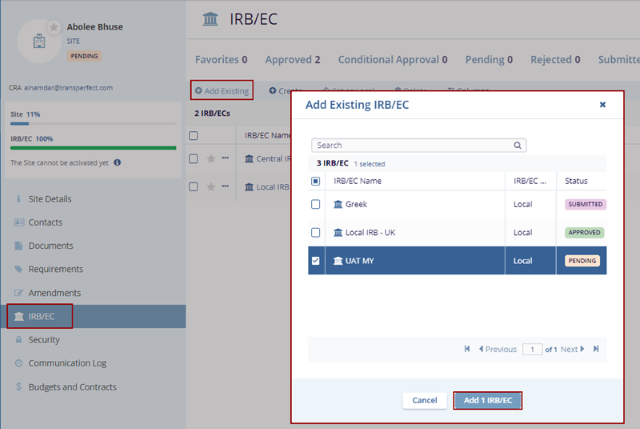This screenshot has width=640, height=429.
Task: Click the bank icon next to Greek
Action: (x=338, y=204)
